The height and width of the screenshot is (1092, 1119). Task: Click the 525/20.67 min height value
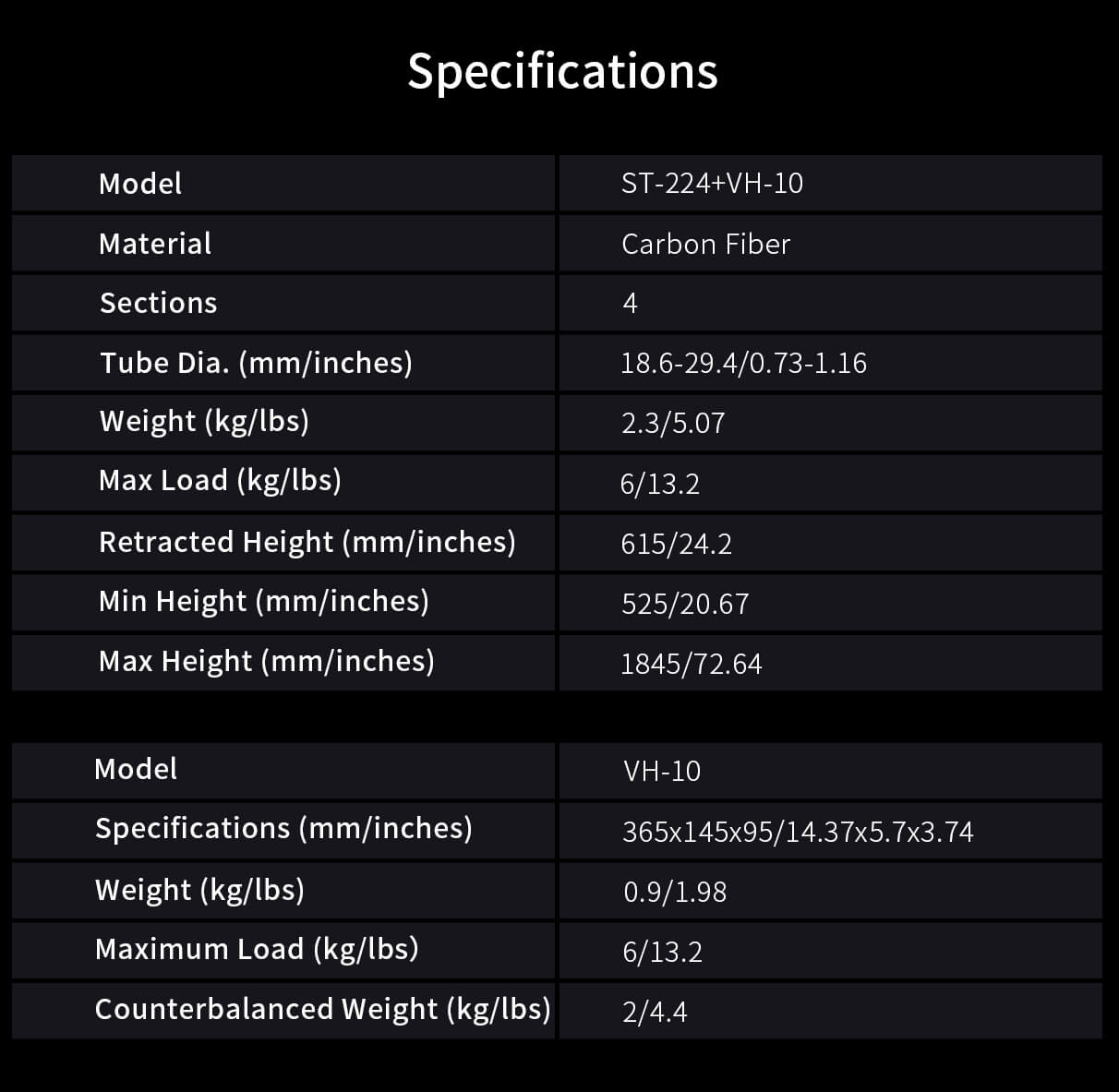(x=684, y=604)
